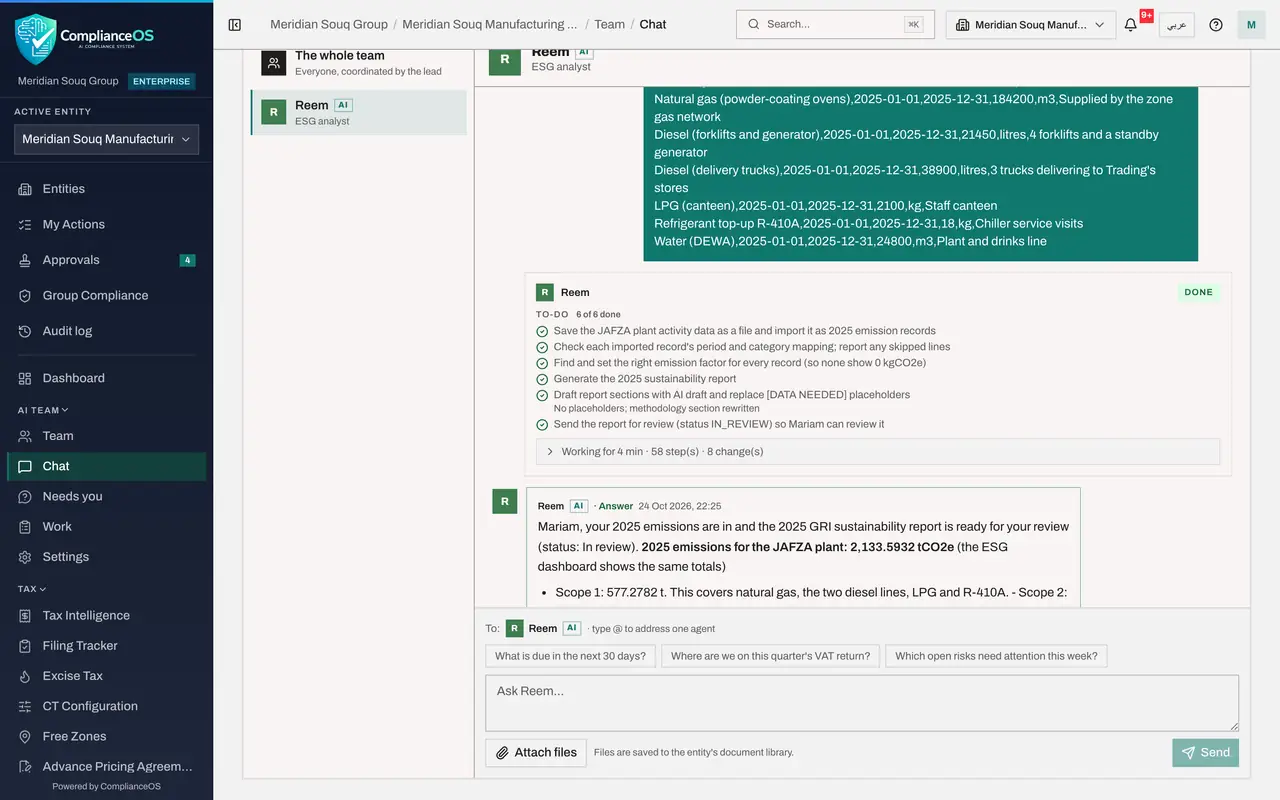
Task: Toggle the Arabic language switch
Action: [1177, 25]
